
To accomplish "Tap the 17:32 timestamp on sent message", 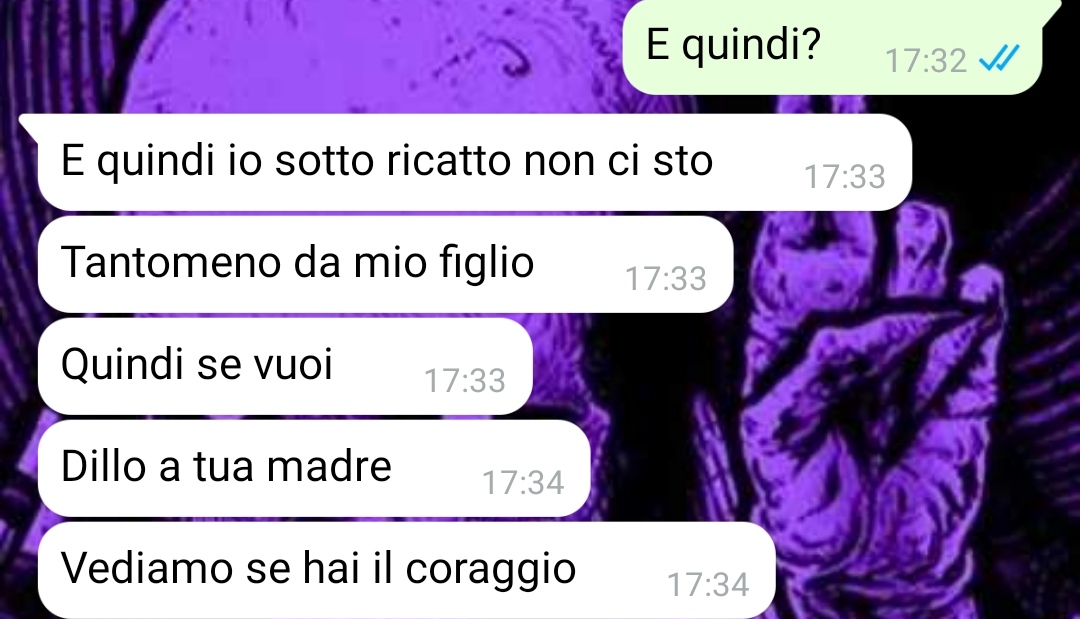I will (x=926, y=61).
